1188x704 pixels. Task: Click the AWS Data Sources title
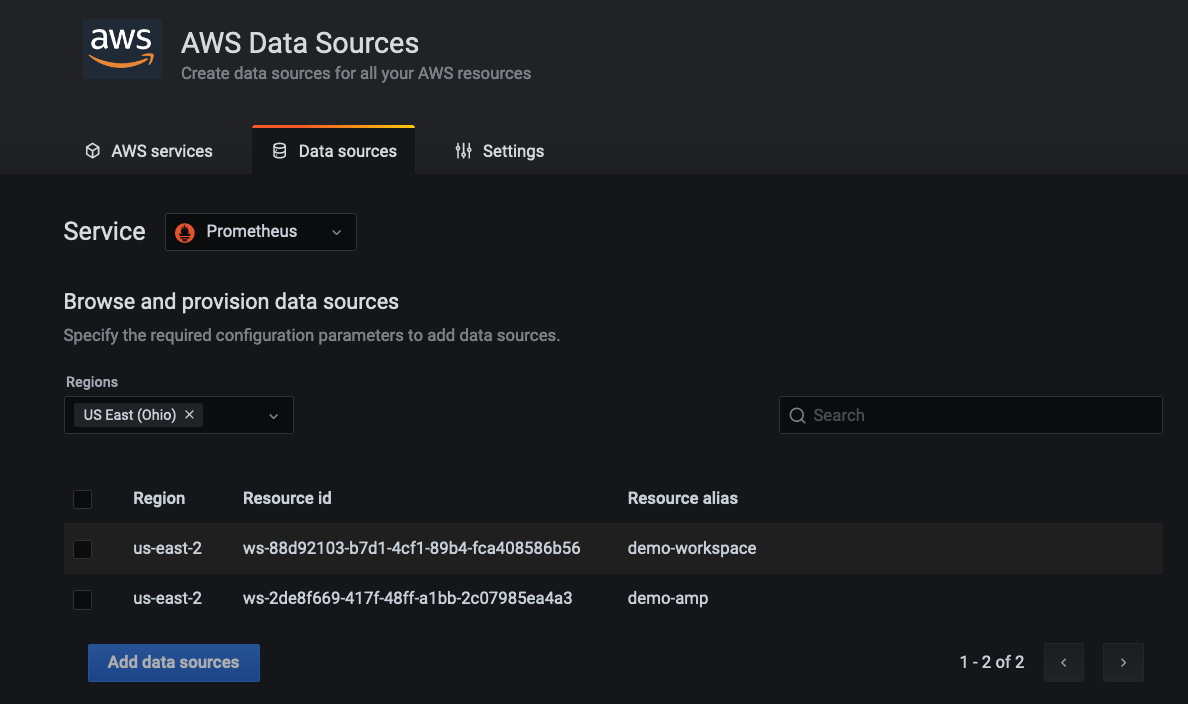pyautogui.click(x=299, y=43)
